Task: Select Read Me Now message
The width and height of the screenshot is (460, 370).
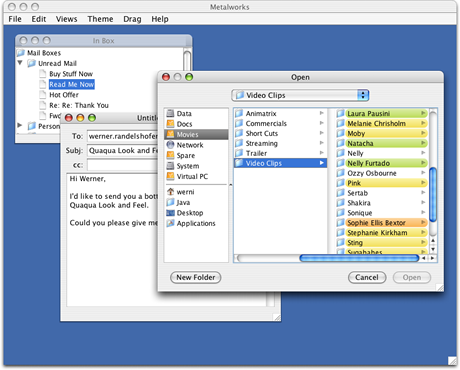Action: click(x=72, y=84)
